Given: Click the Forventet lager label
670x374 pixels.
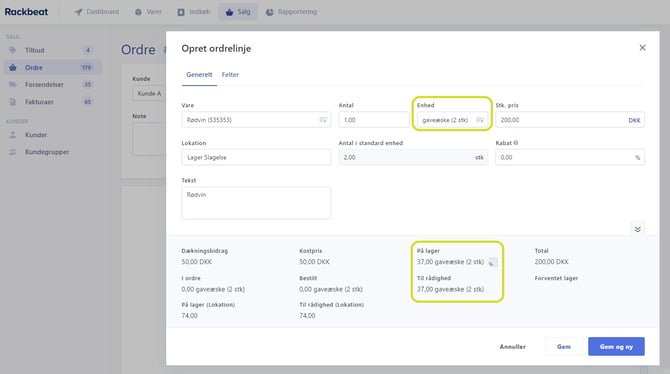Looking at the screenshot, I should (x=556, y=278).
